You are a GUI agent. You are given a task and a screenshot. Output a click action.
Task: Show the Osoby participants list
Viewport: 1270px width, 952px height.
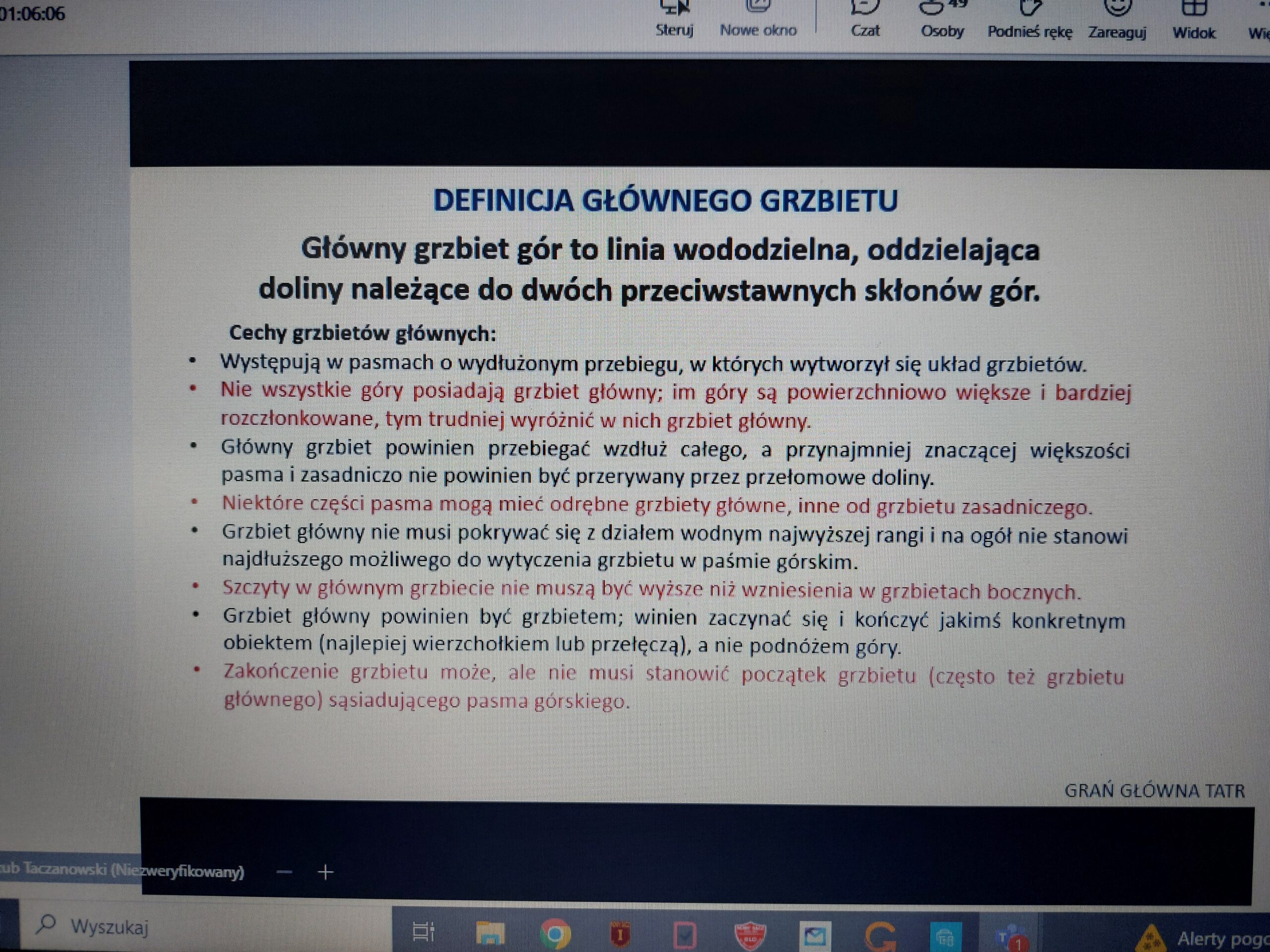(x=942, y=20)
